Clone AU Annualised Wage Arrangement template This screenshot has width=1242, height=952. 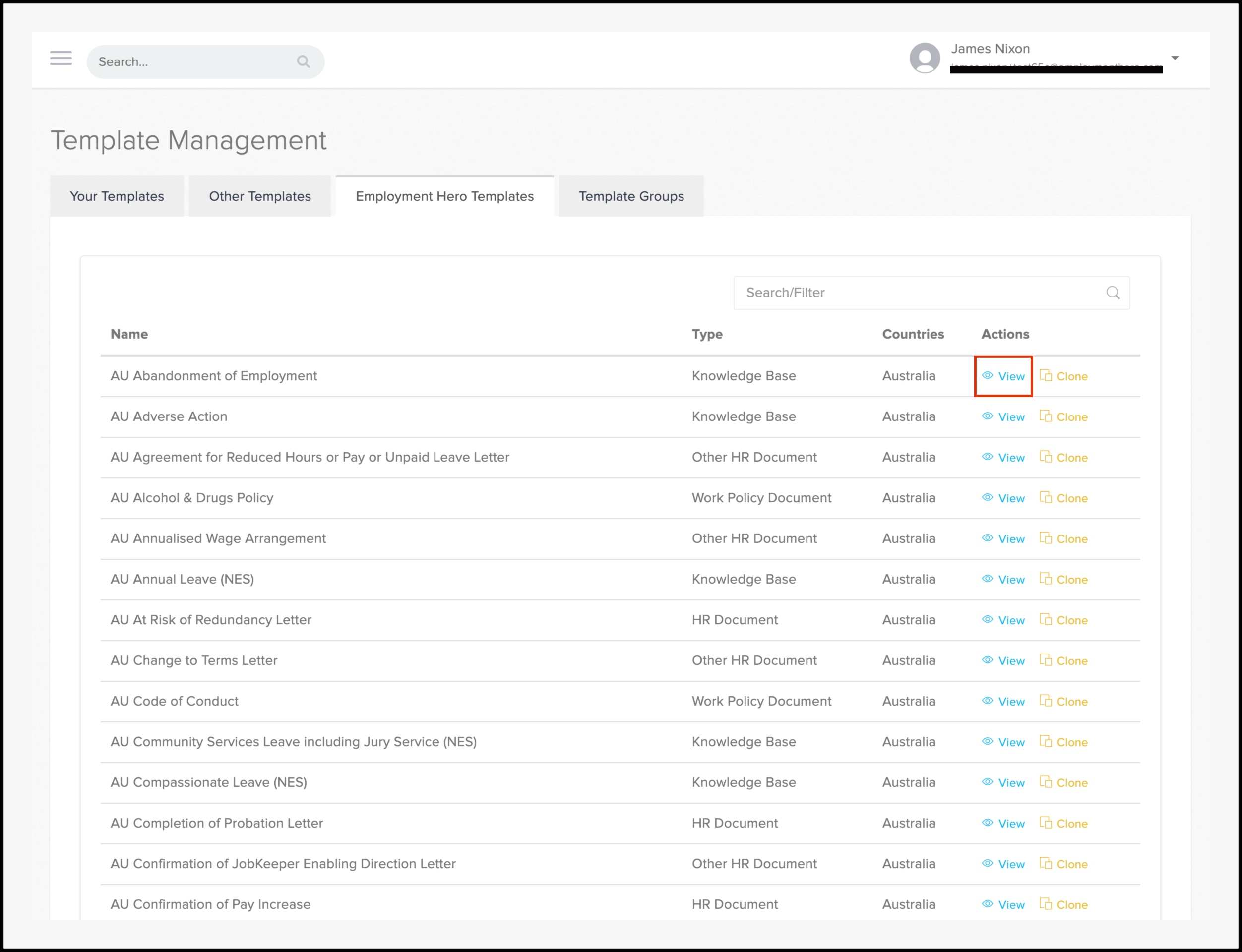click(x=1064, y=539)
